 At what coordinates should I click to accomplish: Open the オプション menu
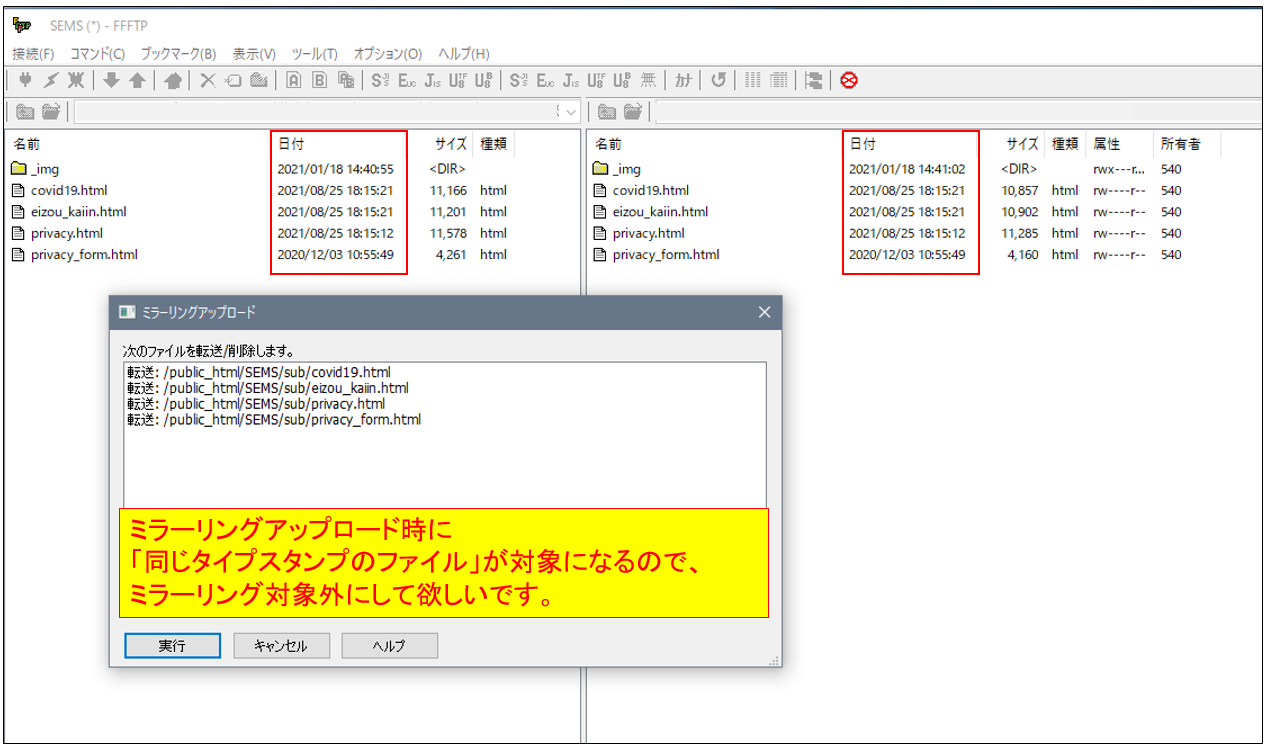coord(388,54)
